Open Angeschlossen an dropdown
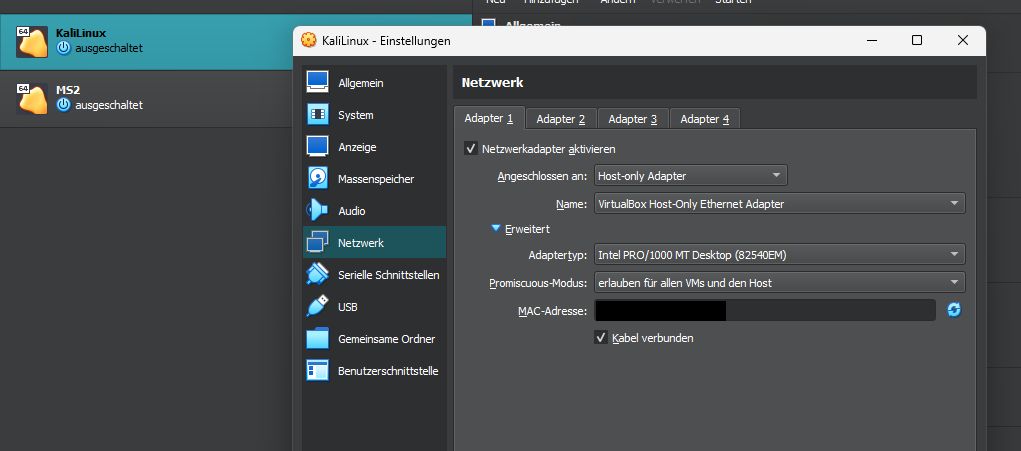Viewport: 1021px width, 451px height. click(x=691, y=176)
